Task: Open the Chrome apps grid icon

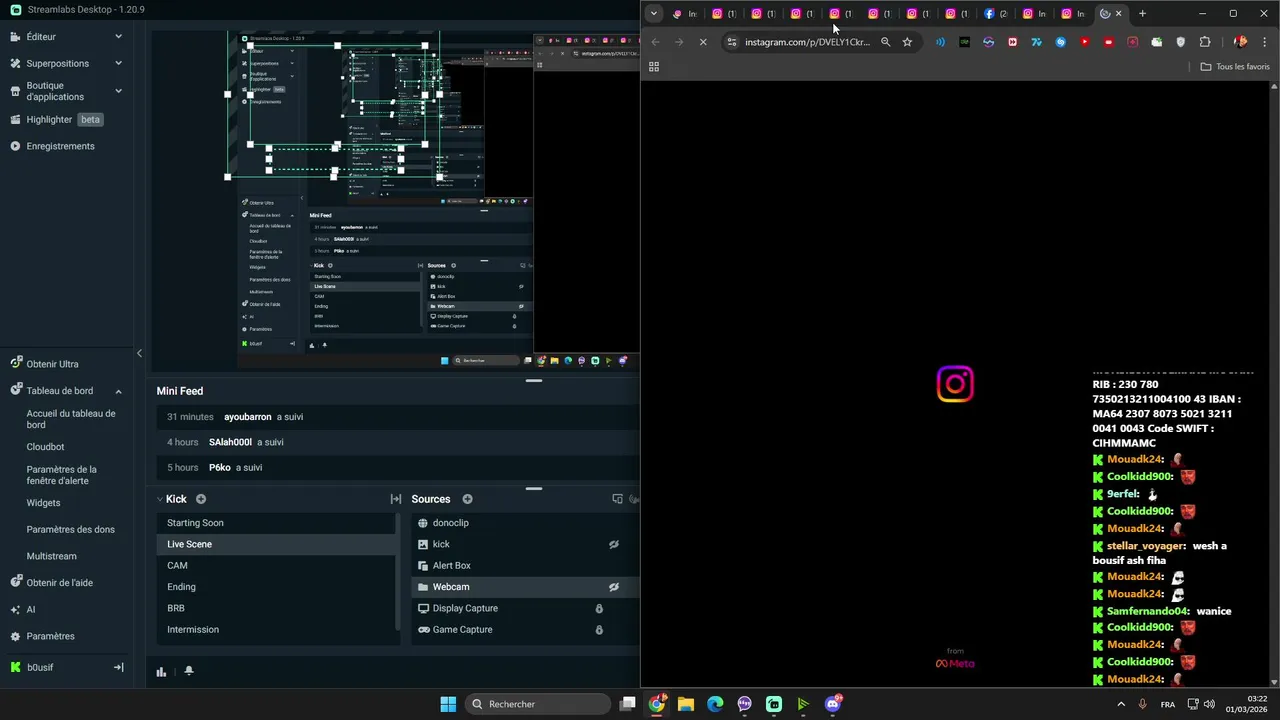Action: pos(654,67)
